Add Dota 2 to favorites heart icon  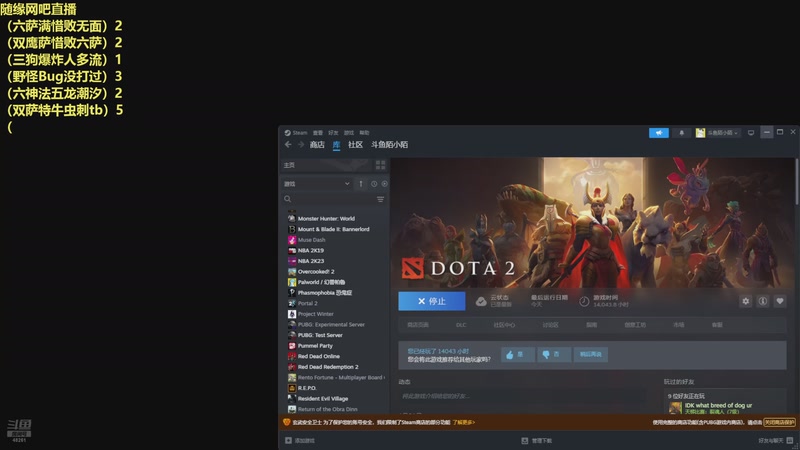780,301
